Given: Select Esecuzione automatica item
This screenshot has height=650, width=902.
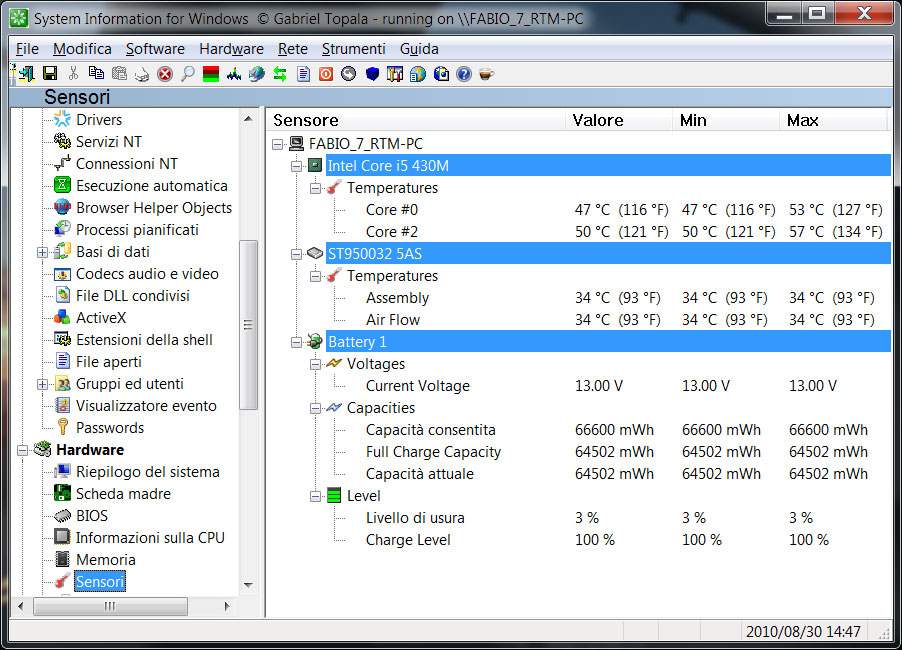Looking at the screenshot, I should [x=152, y=186].
